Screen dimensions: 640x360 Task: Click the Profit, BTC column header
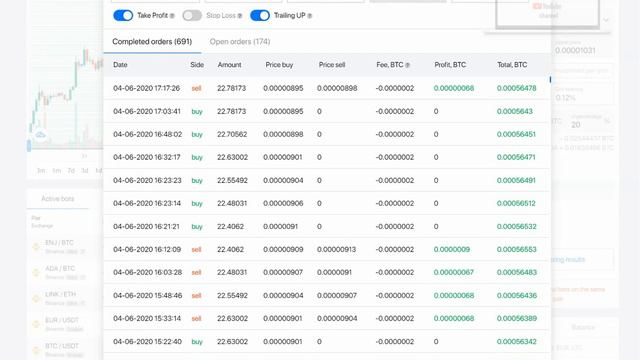pyautogui.click(x=450, y=64)
